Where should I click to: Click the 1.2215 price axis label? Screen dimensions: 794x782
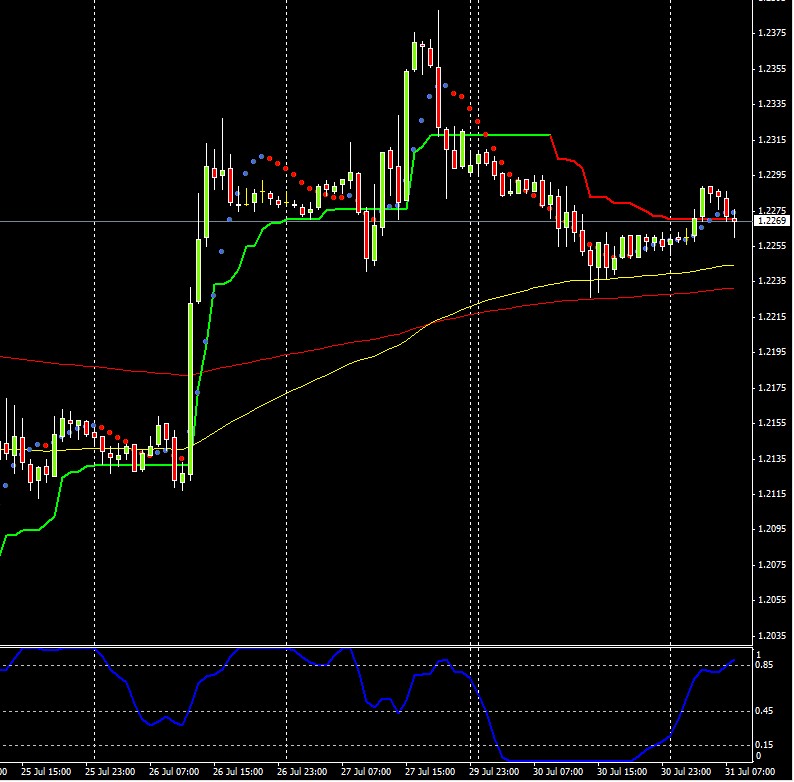[x=772, y=317]
